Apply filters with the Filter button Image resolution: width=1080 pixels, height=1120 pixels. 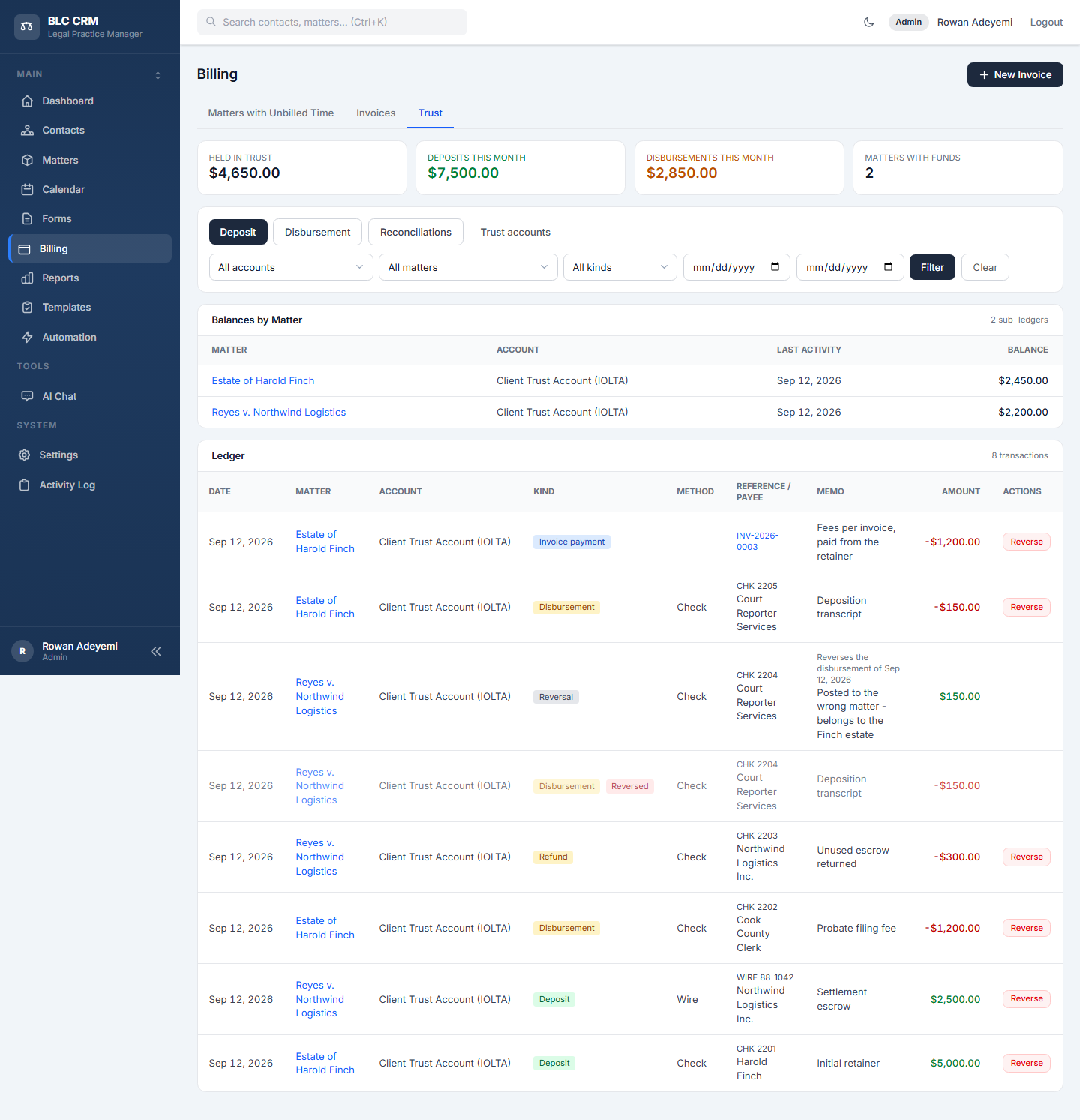(x=932, y=268)
